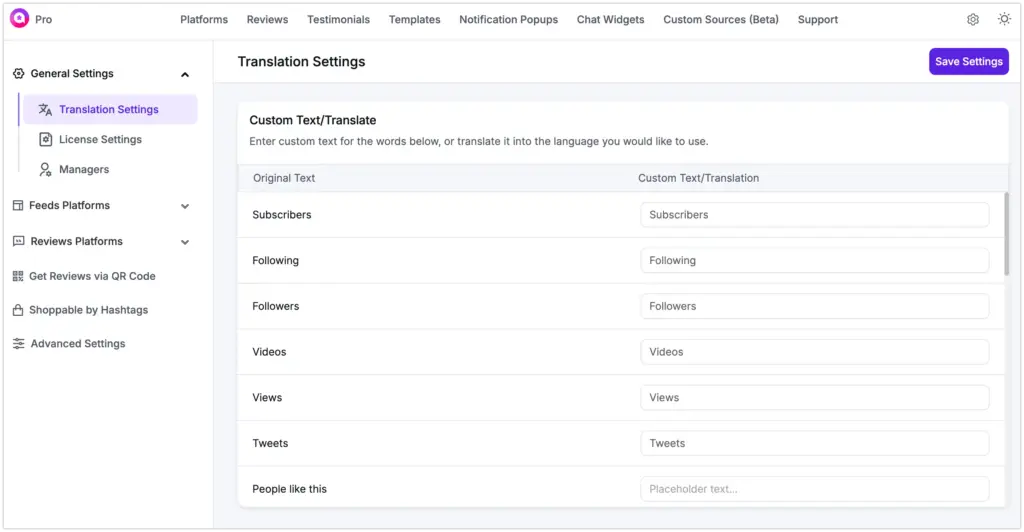Open the Reviews menu
This screenshot has width=1024, height=532.
point(267,20)
